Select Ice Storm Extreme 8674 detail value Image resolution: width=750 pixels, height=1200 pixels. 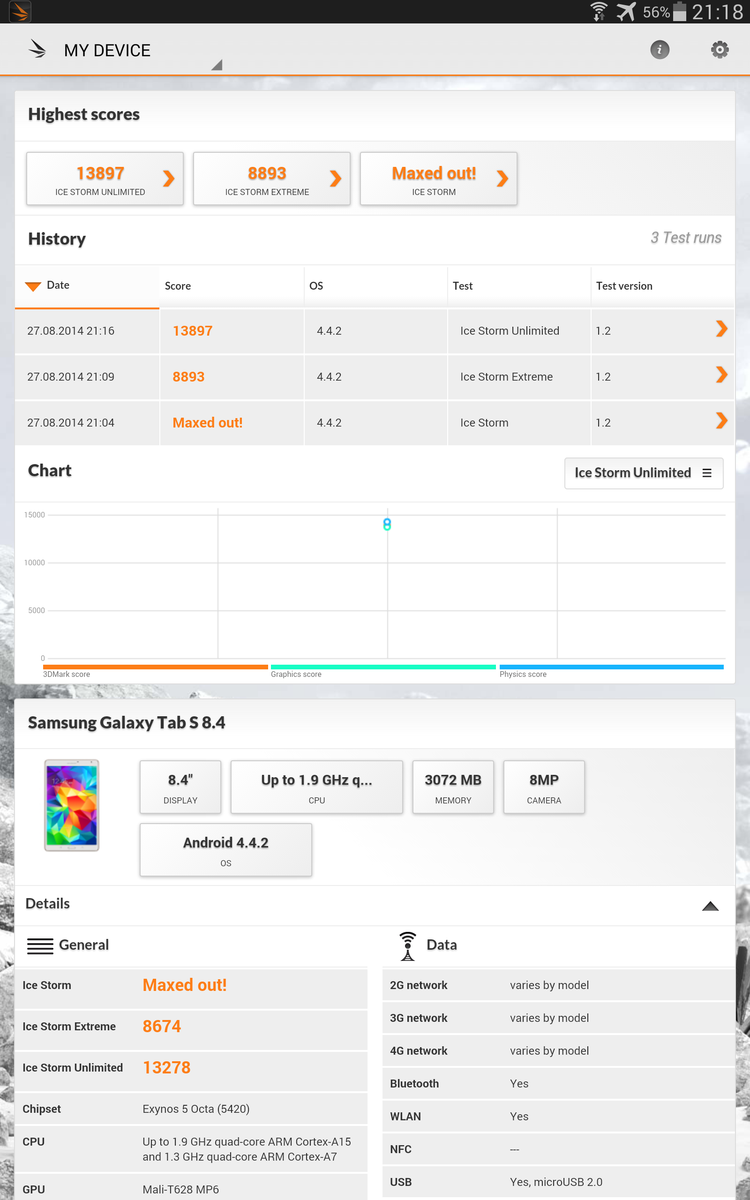(x=162, y=1027)
